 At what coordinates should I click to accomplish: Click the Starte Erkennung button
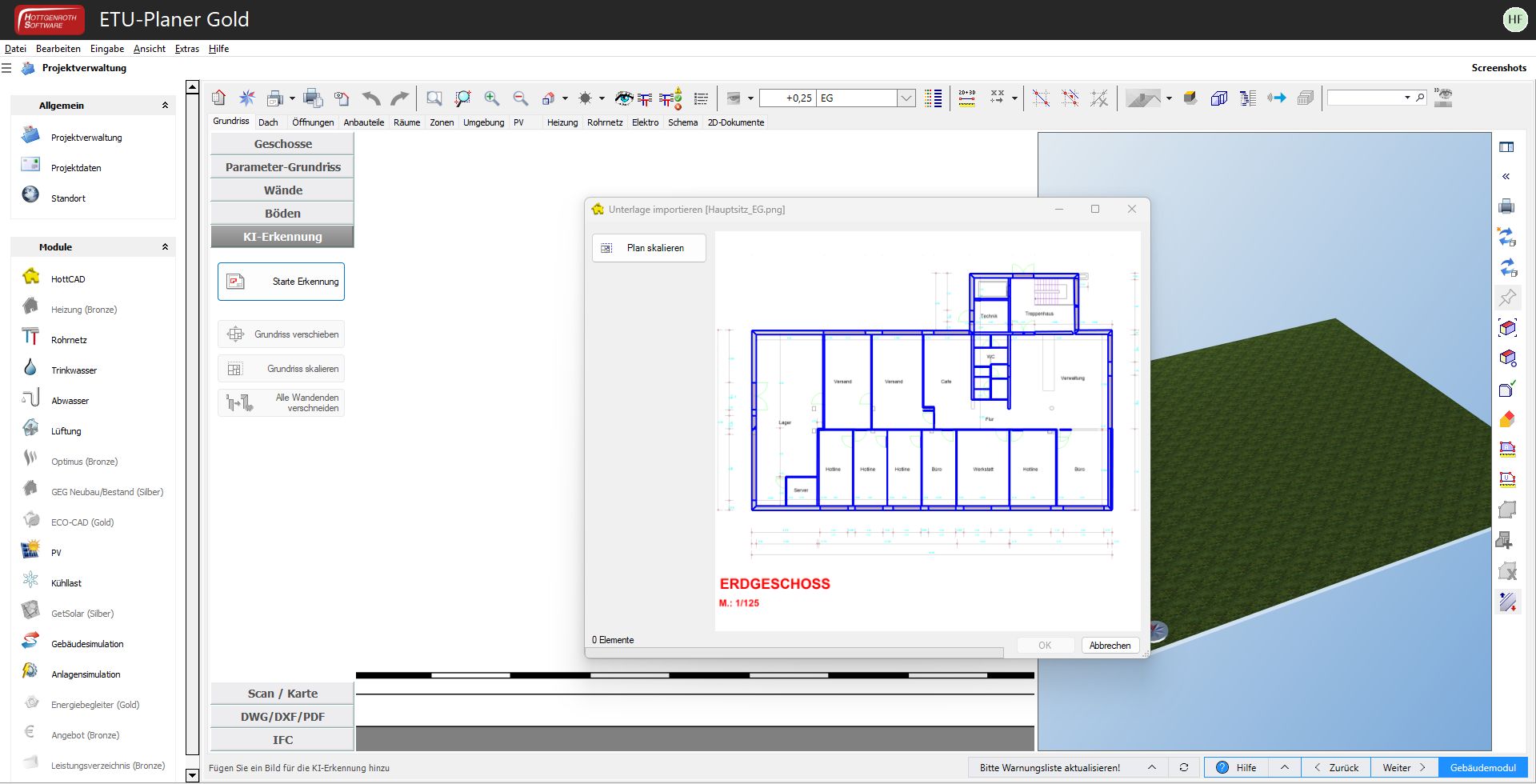[281, 282]
